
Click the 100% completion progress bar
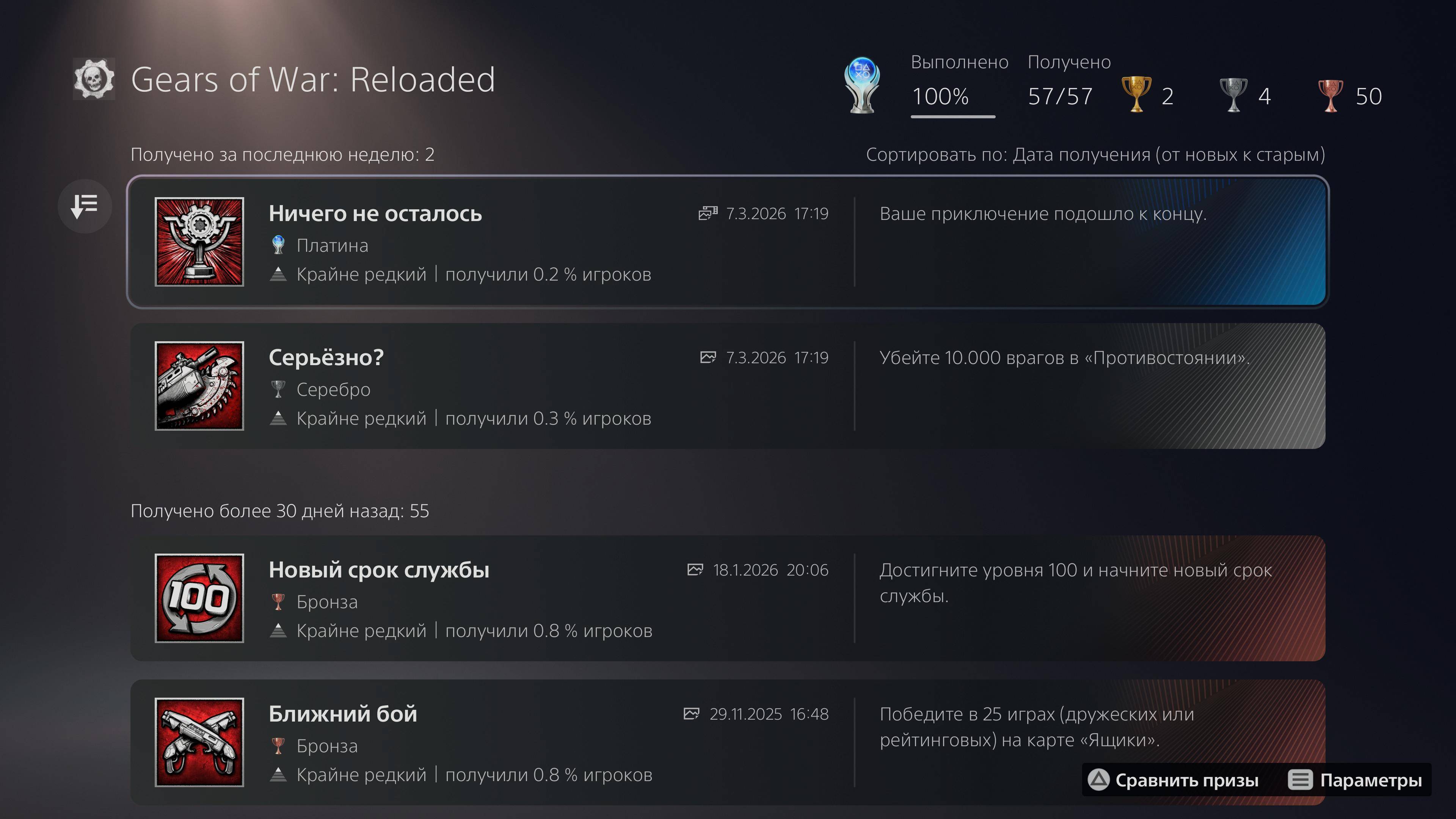click(x=953, y=116)
